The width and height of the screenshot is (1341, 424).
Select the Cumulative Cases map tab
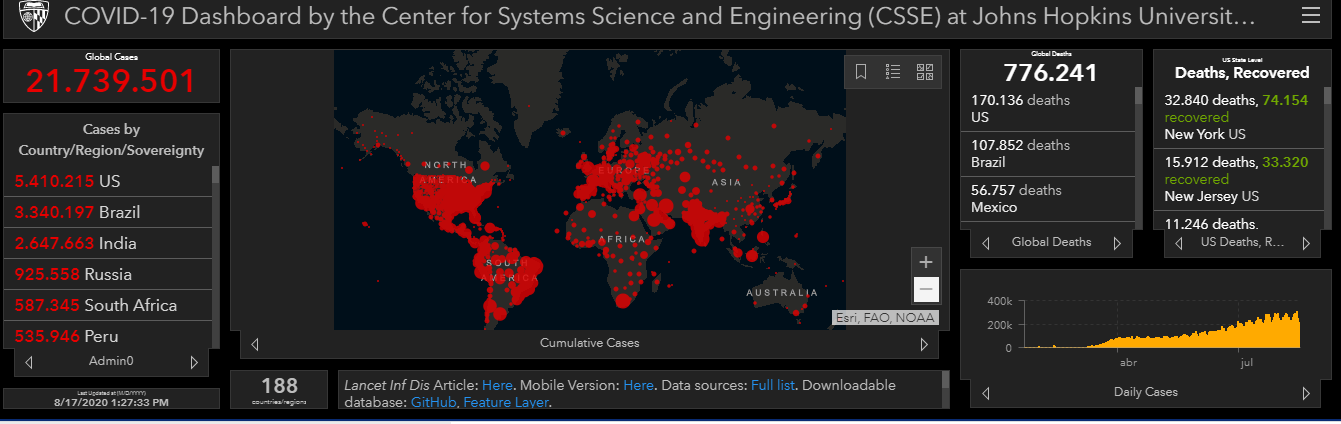point(589,343)
